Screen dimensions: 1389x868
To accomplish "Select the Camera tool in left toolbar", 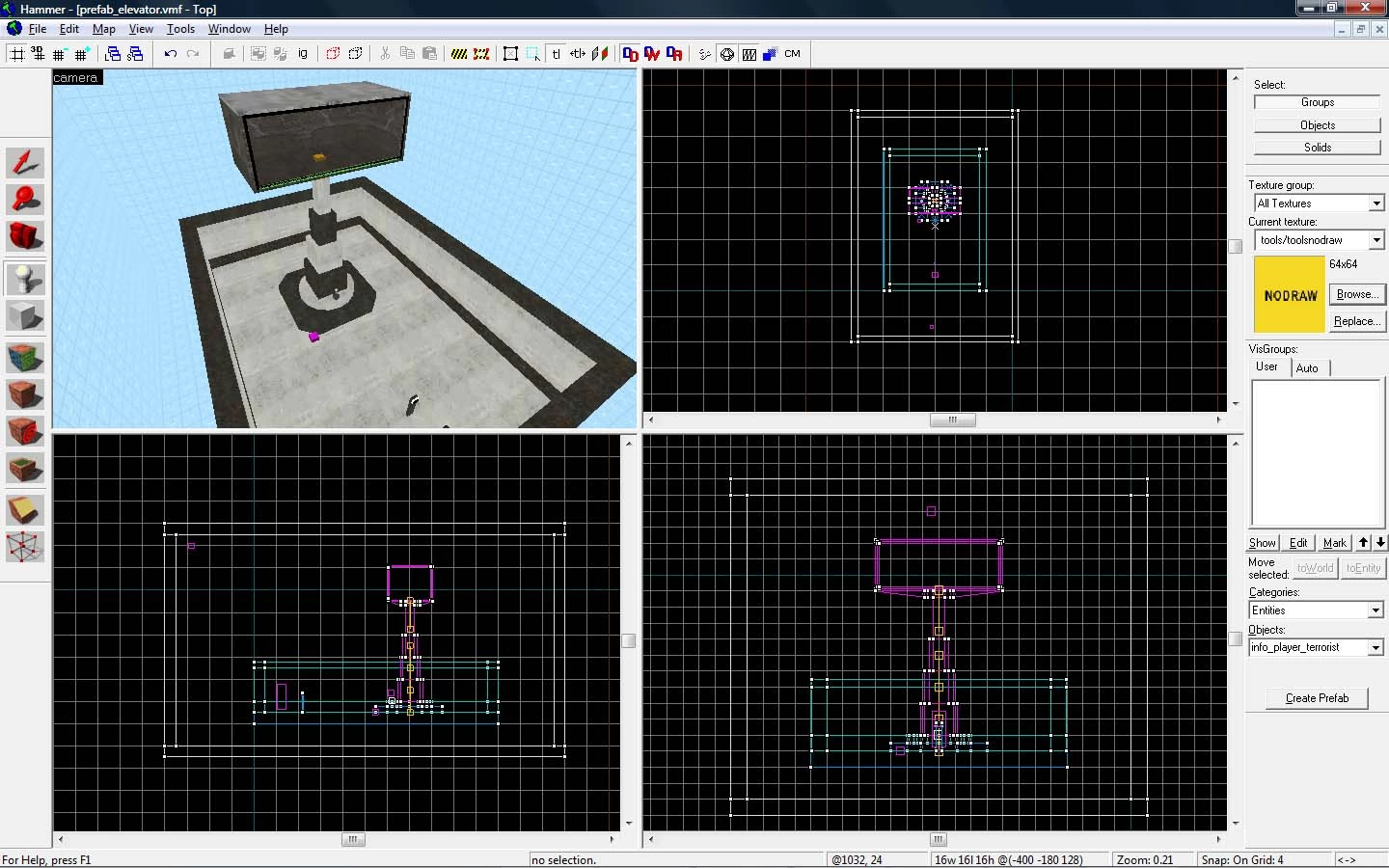I will (x=25, y=236).
